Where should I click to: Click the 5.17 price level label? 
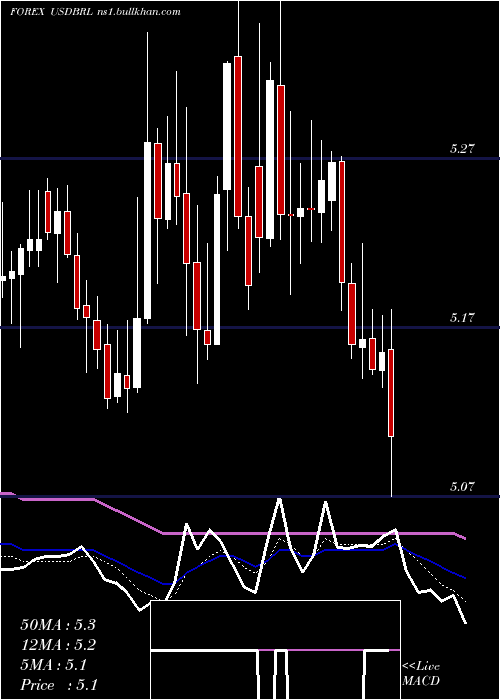click(462, 318)
